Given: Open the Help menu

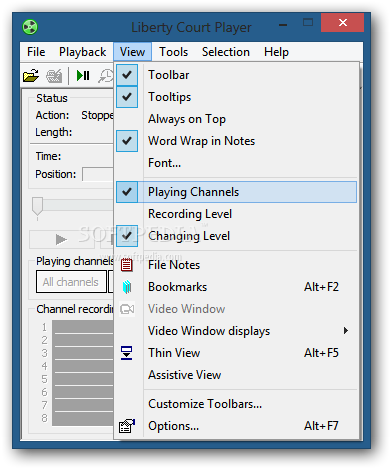Looking at the screenshot, I should click(x=276, y=52).
